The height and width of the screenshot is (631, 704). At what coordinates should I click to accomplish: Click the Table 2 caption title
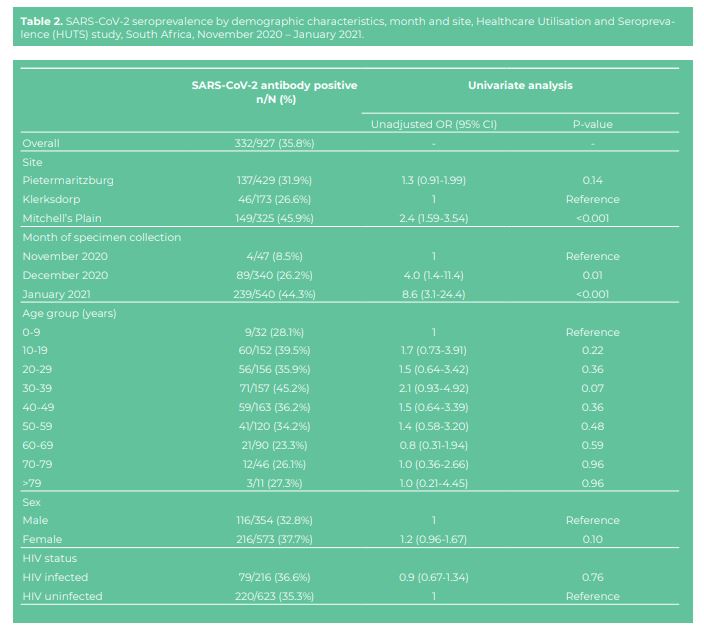coord(348,27)
